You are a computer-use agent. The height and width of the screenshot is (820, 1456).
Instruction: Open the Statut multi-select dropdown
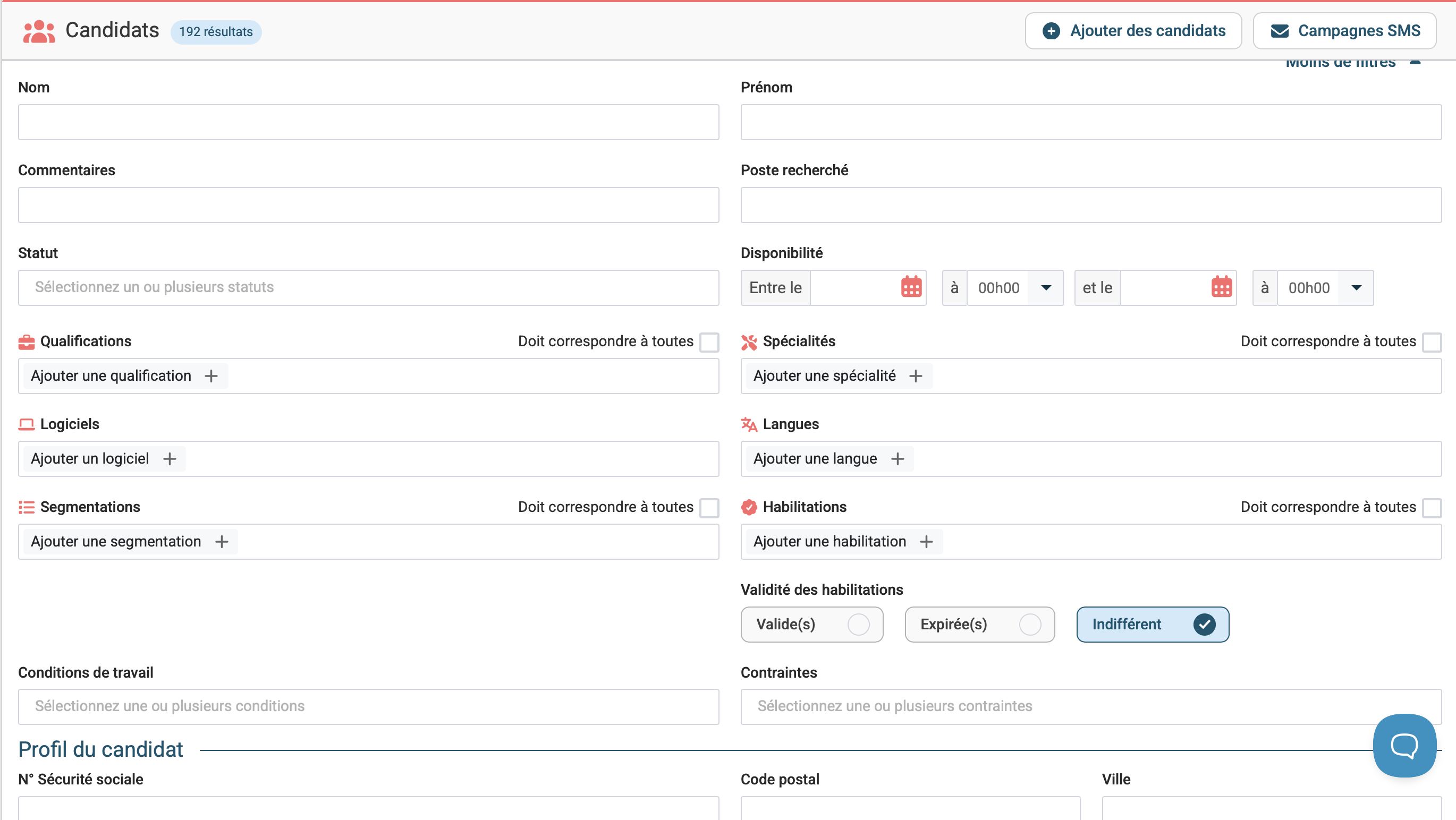pos(368,288)
